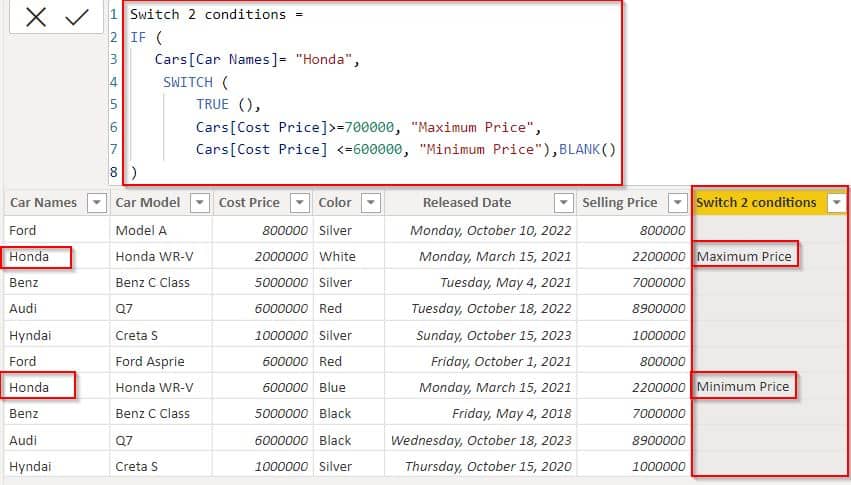Click the Cost Price "800000" in the Model A row
This screenshot has width=851, height=485.
(285, 231)
